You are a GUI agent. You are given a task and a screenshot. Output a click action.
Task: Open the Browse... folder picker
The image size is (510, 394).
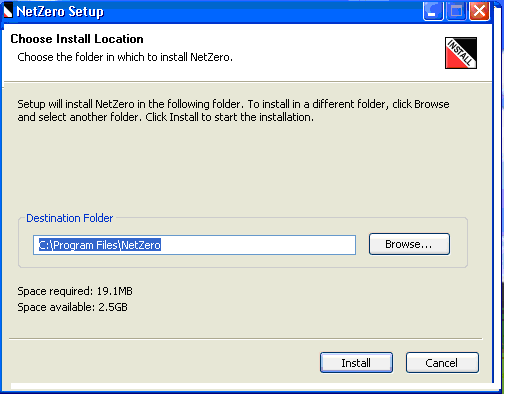pos(409,244)
